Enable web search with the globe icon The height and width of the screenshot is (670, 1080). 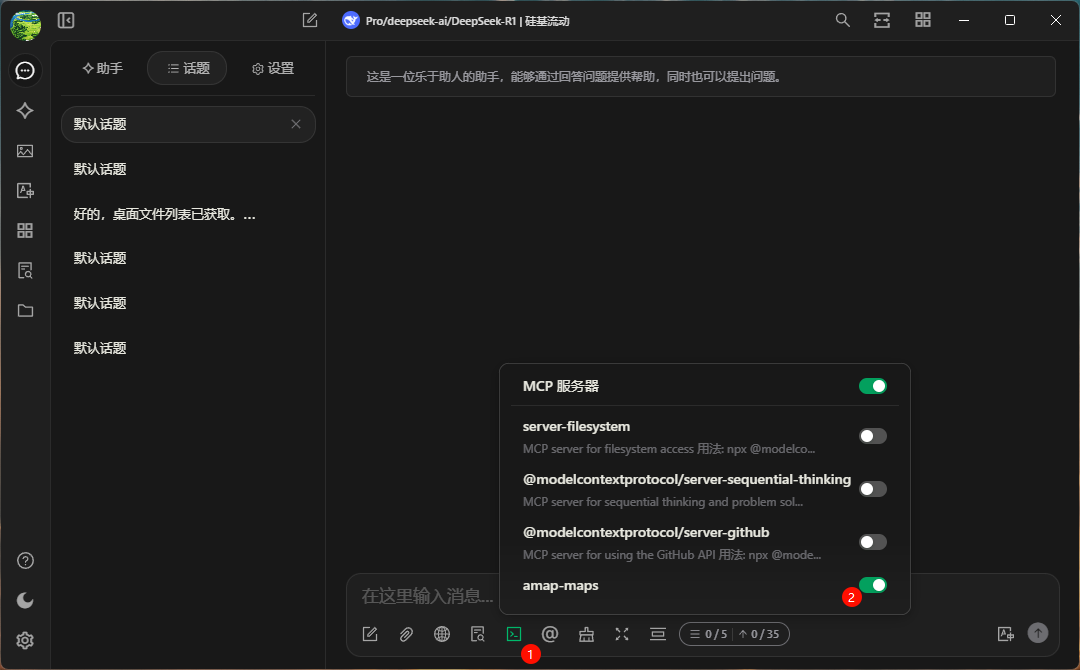pyautogui.click(x=442, y=634)
